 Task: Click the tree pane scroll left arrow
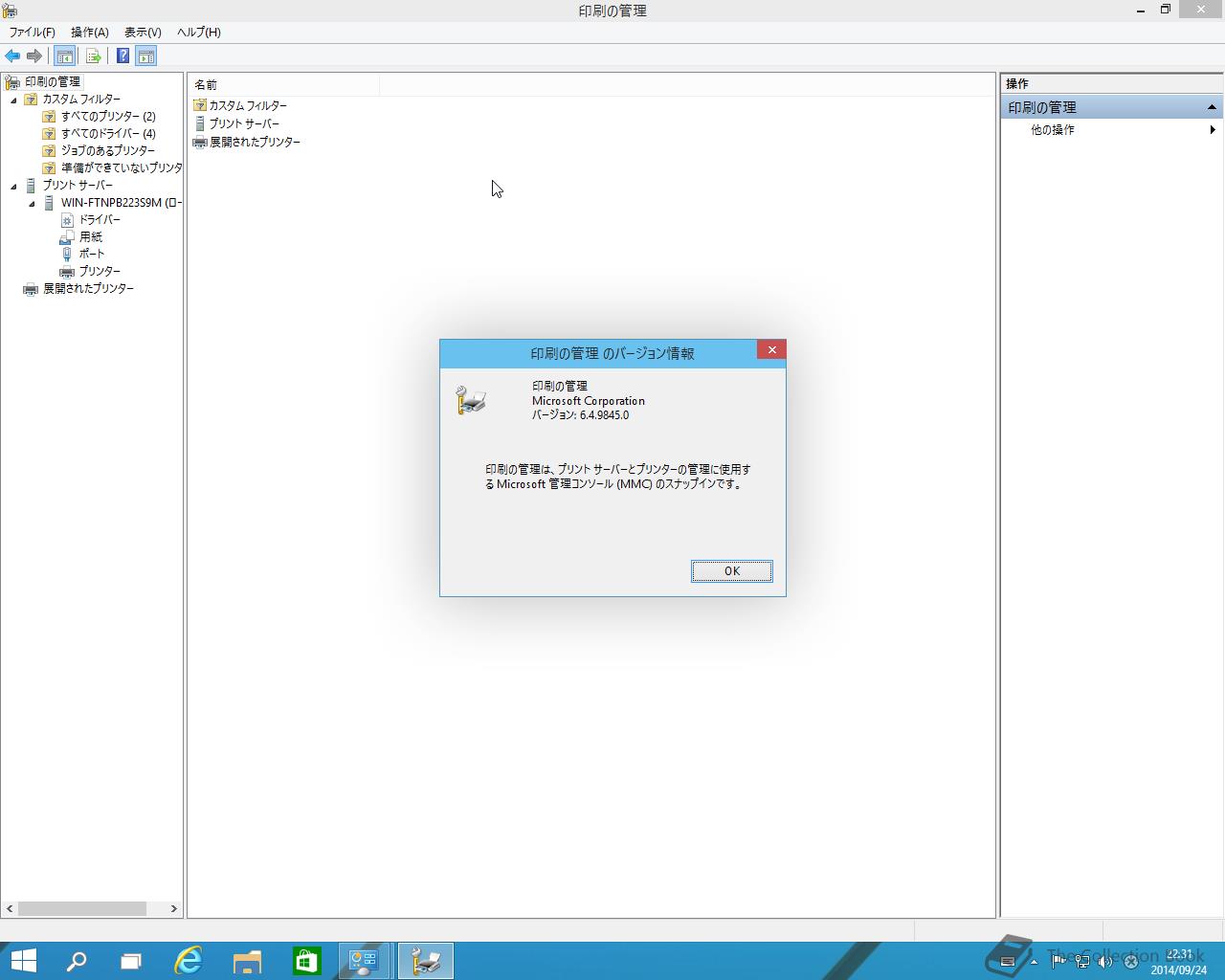[x=11, y=908]
